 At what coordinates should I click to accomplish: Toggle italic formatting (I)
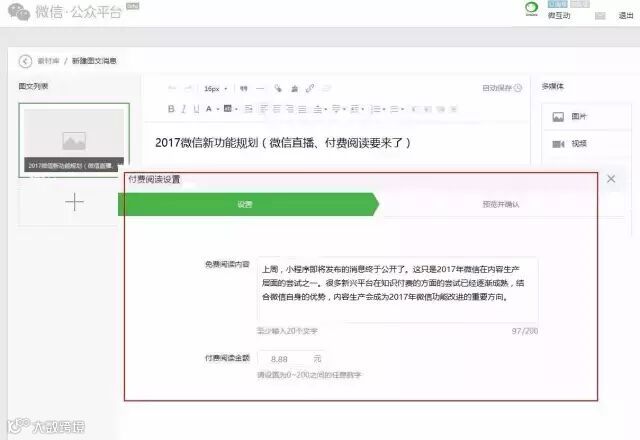click(184, 109)
